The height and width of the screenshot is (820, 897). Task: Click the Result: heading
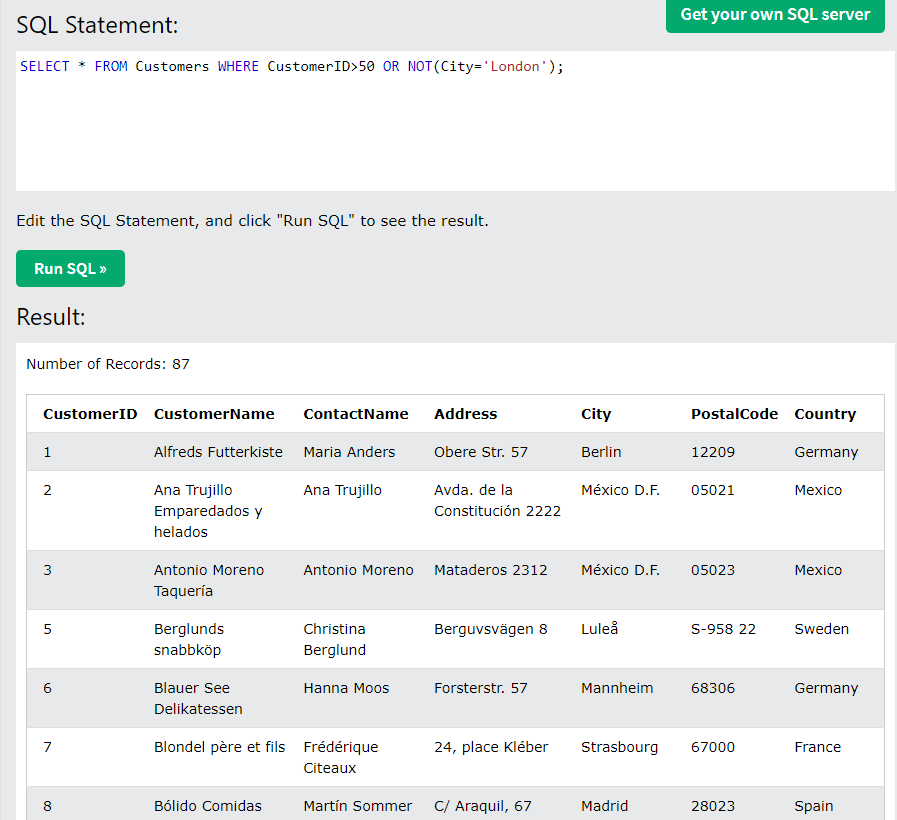coord(51,316)
